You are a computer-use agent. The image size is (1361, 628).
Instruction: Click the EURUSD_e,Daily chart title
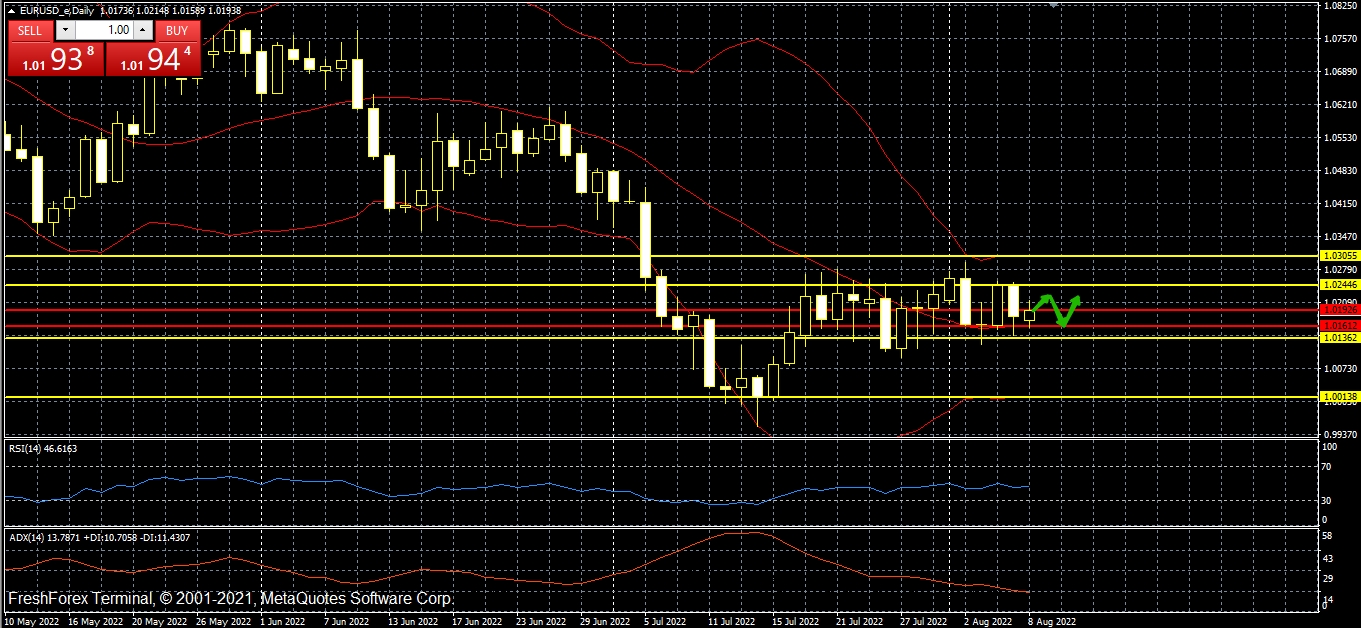click(56, 10)
